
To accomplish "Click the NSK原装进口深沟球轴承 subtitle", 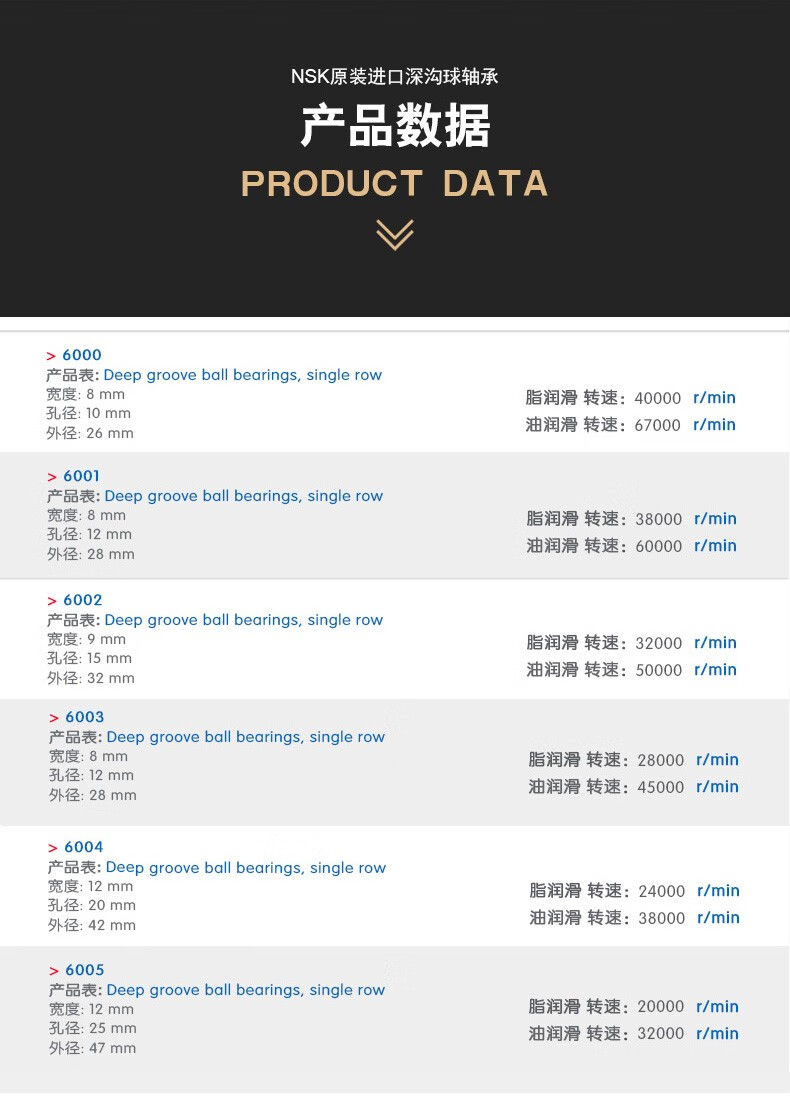I will 395,77.
